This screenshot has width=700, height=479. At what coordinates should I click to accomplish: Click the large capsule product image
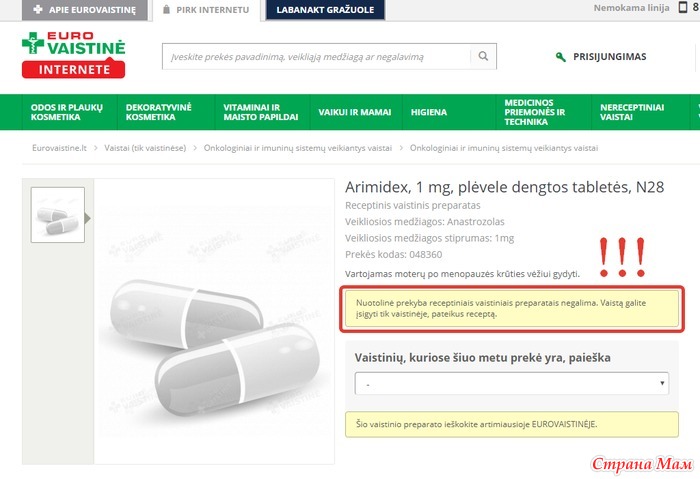(x=214, y=321)
